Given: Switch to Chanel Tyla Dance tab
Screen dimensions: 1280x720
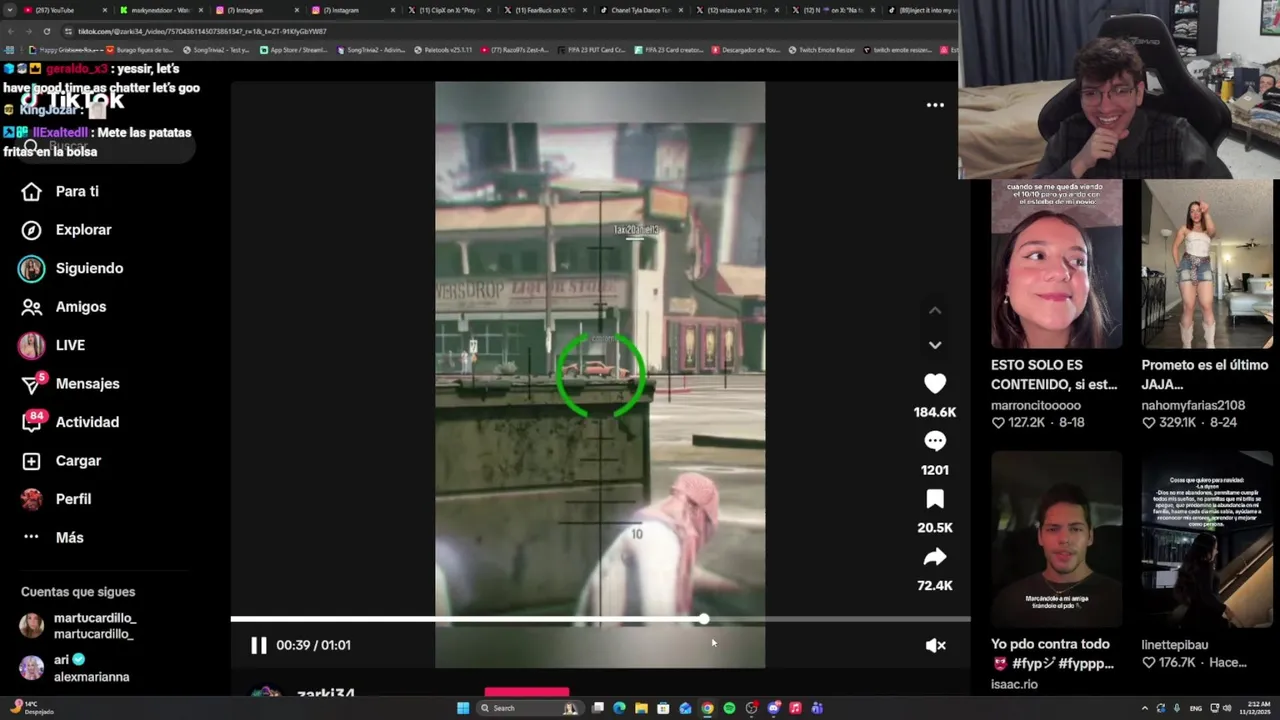Looking at the screenshot, I should point(640,10).
